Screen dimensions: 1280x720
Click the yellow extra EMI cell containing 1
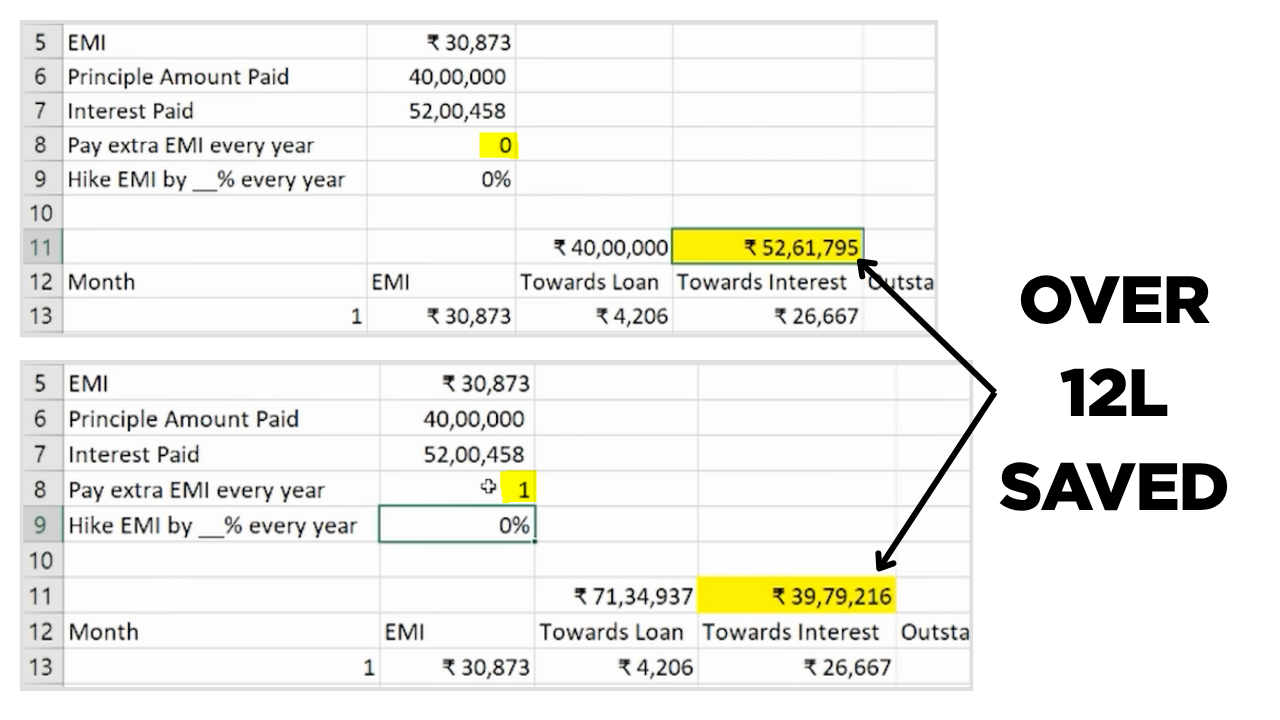pyautogui.click(x=519, y=489)
